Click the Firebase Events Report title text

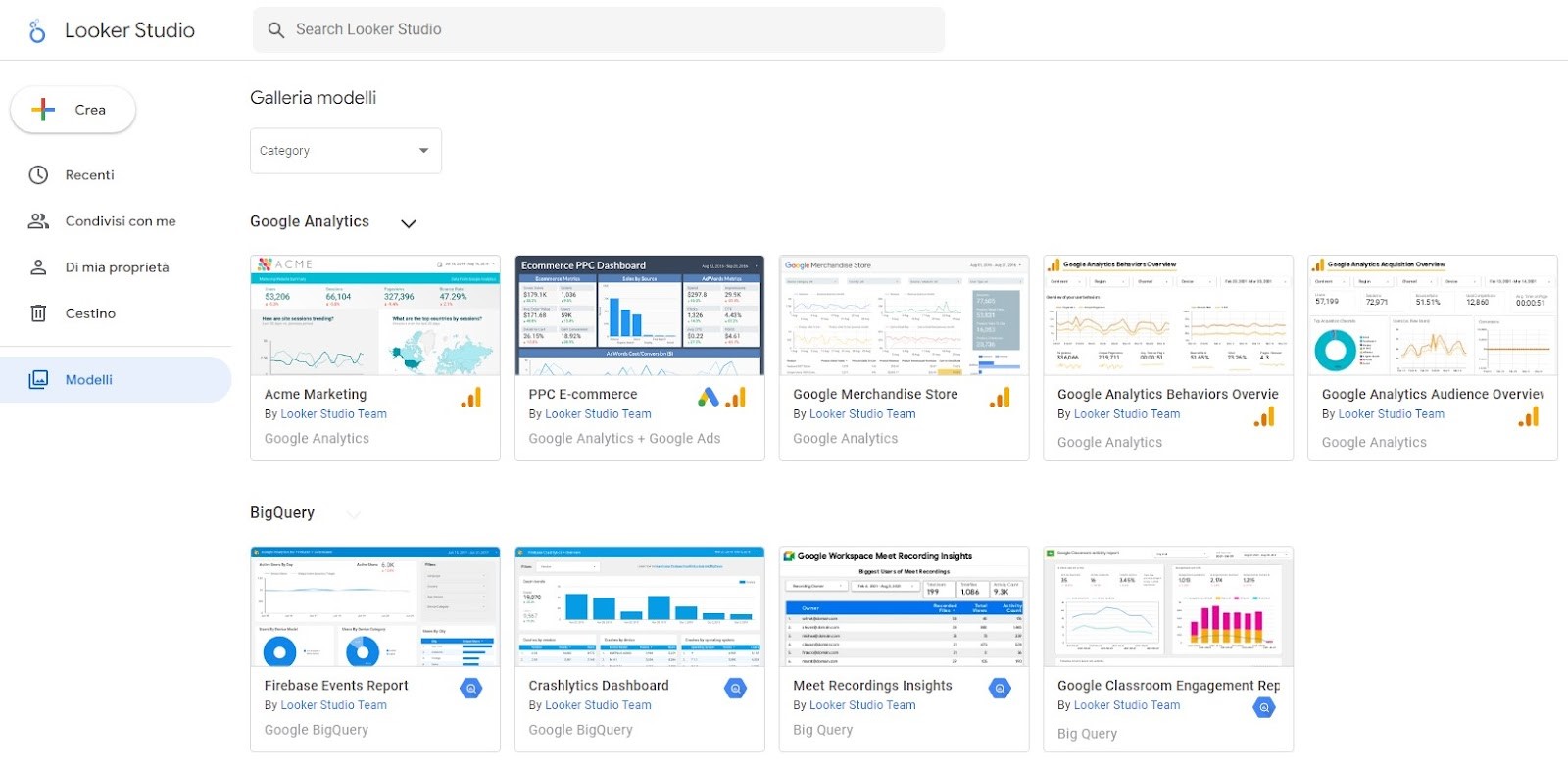[336, 686]
